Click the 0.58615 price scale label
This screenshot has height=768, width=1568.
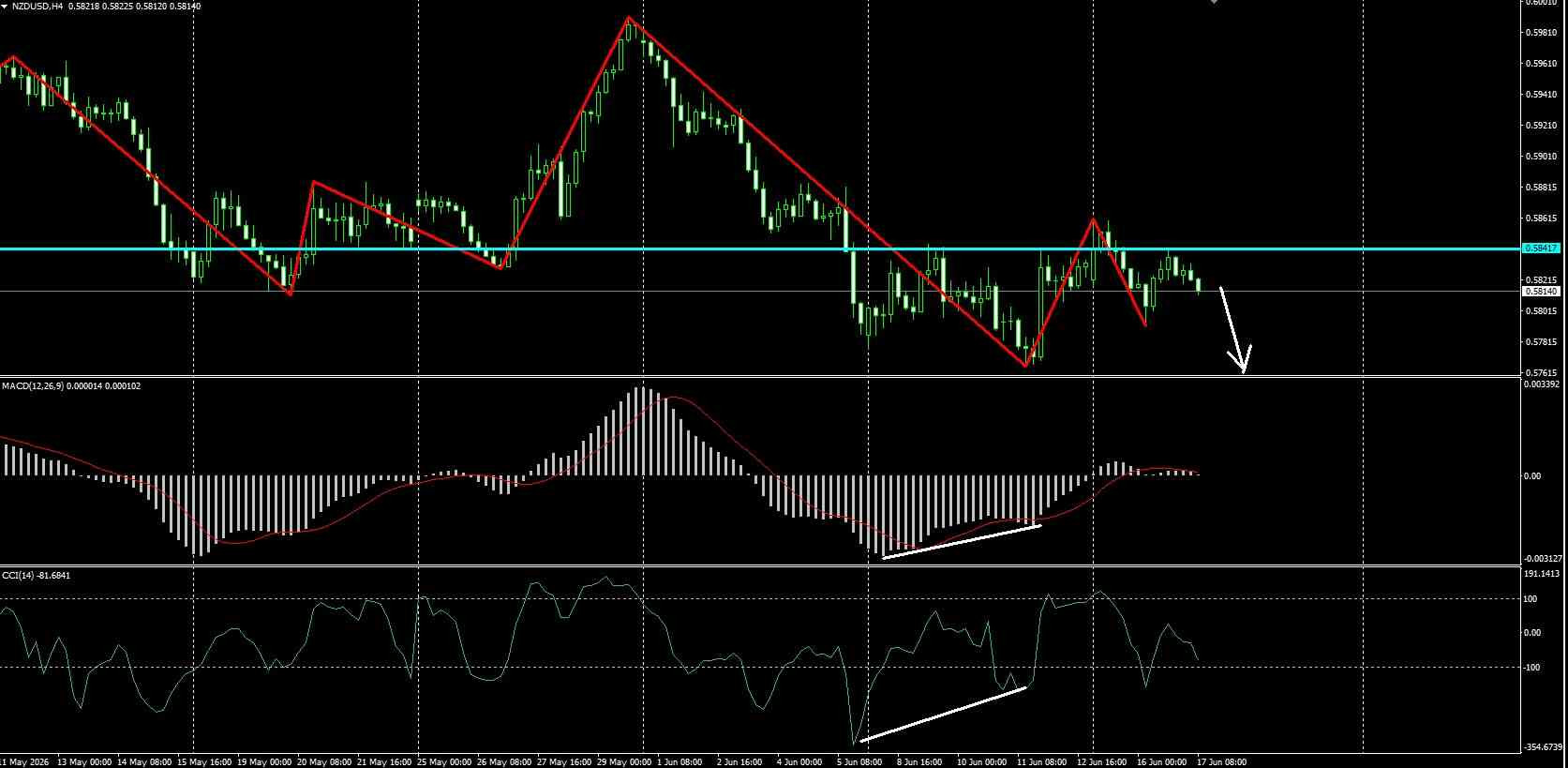1542,218
